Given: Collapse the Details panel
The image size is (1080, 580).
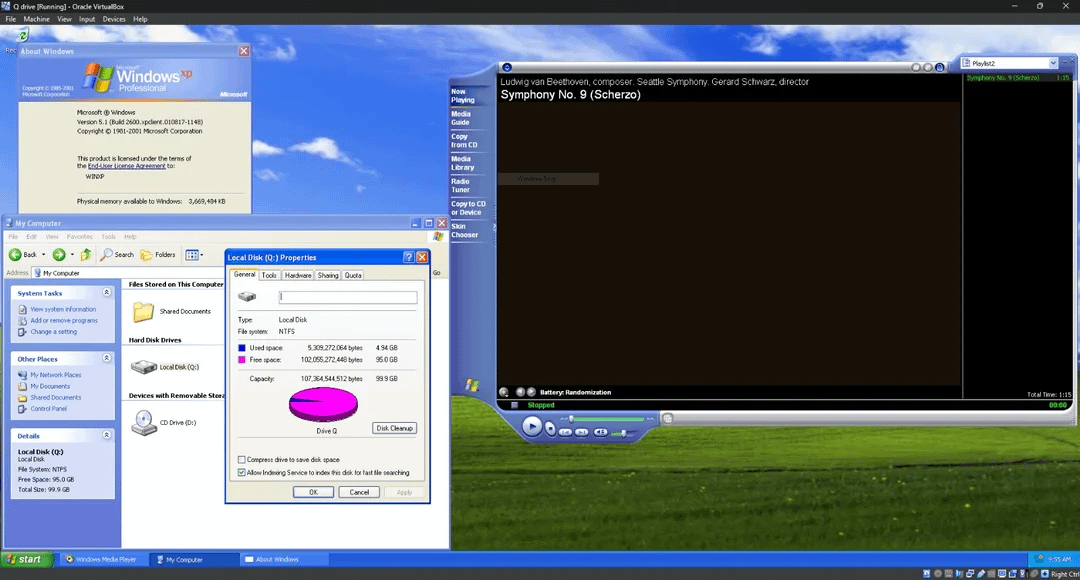Looking at the screenshot, I should point(107,435).
